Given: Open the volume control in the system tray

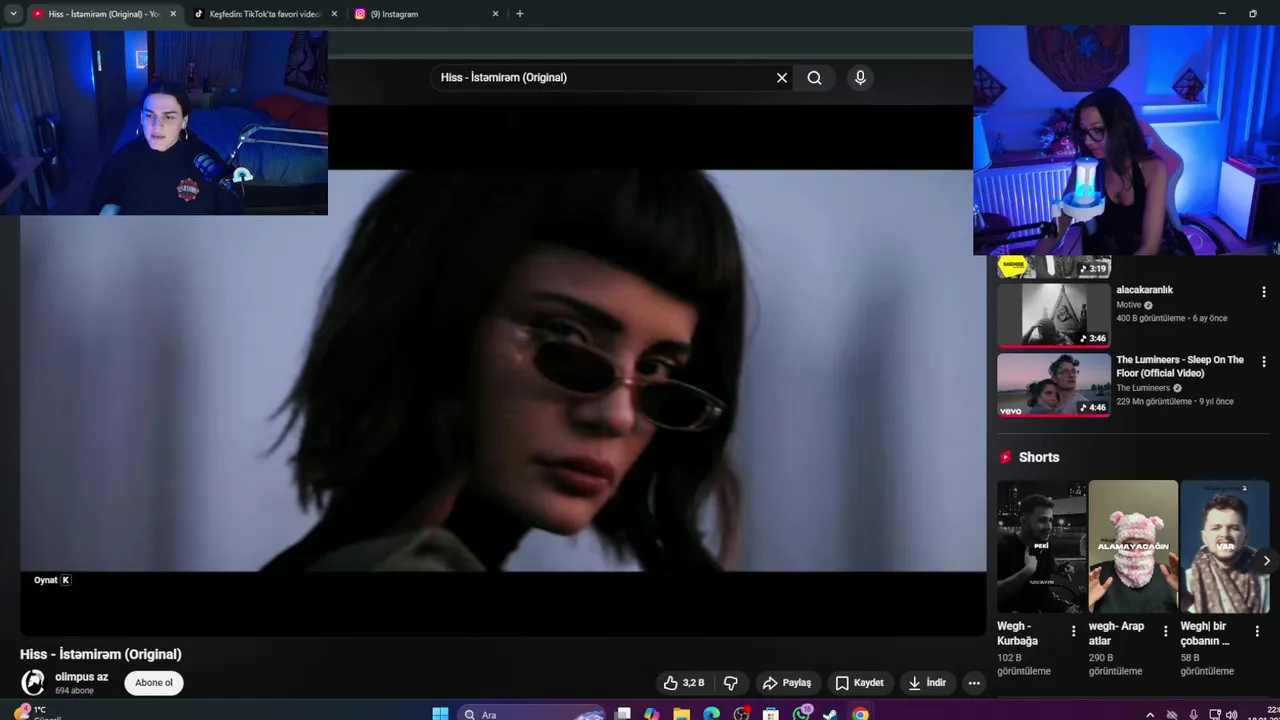Looking at the screenshot, I should [x=1232, y=714].
